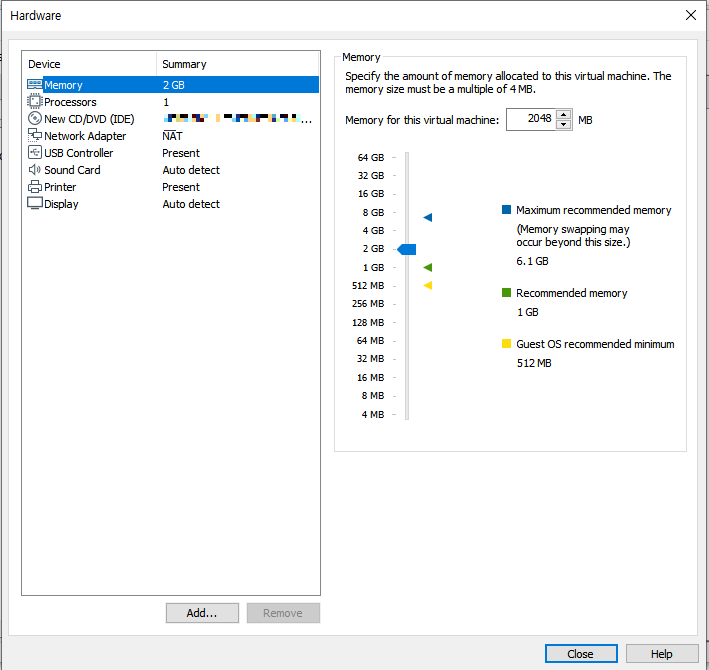Image resolution: width=709 pixels, height=670 pixels.
Task: Click the Summary column header
Action: tap(184, 64)
